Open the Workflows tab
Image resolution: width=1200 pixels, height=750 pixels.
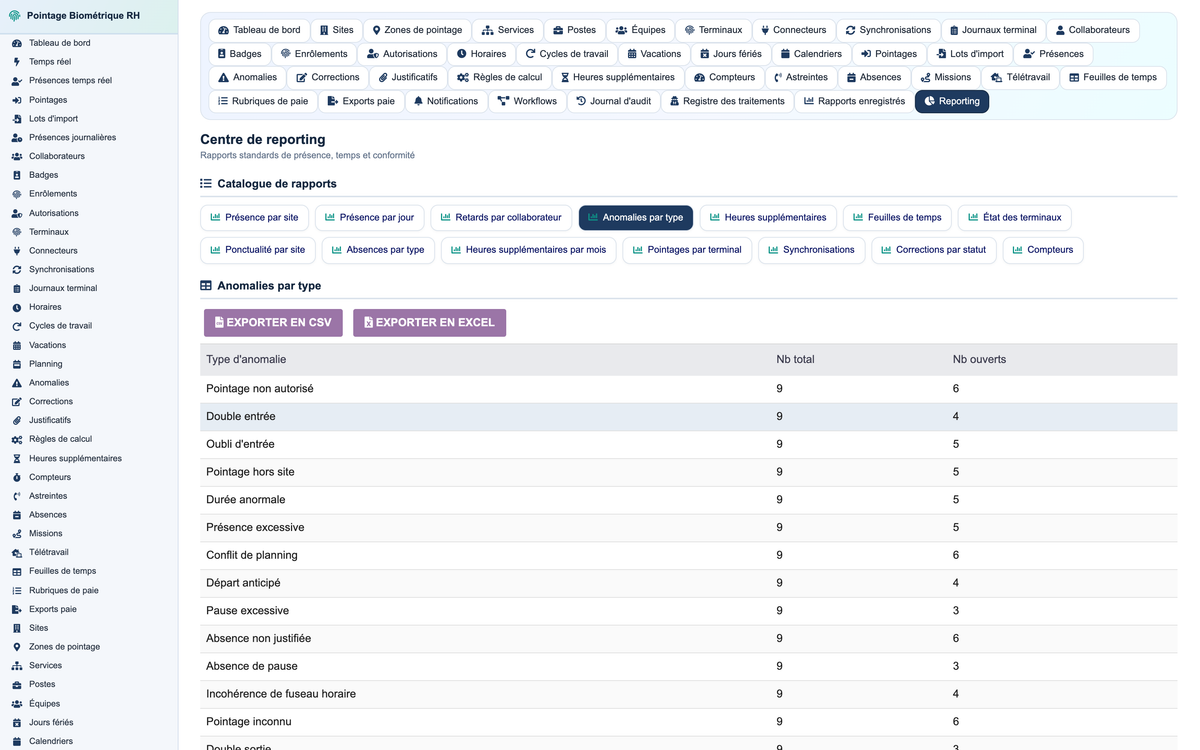tap(527, 101)
